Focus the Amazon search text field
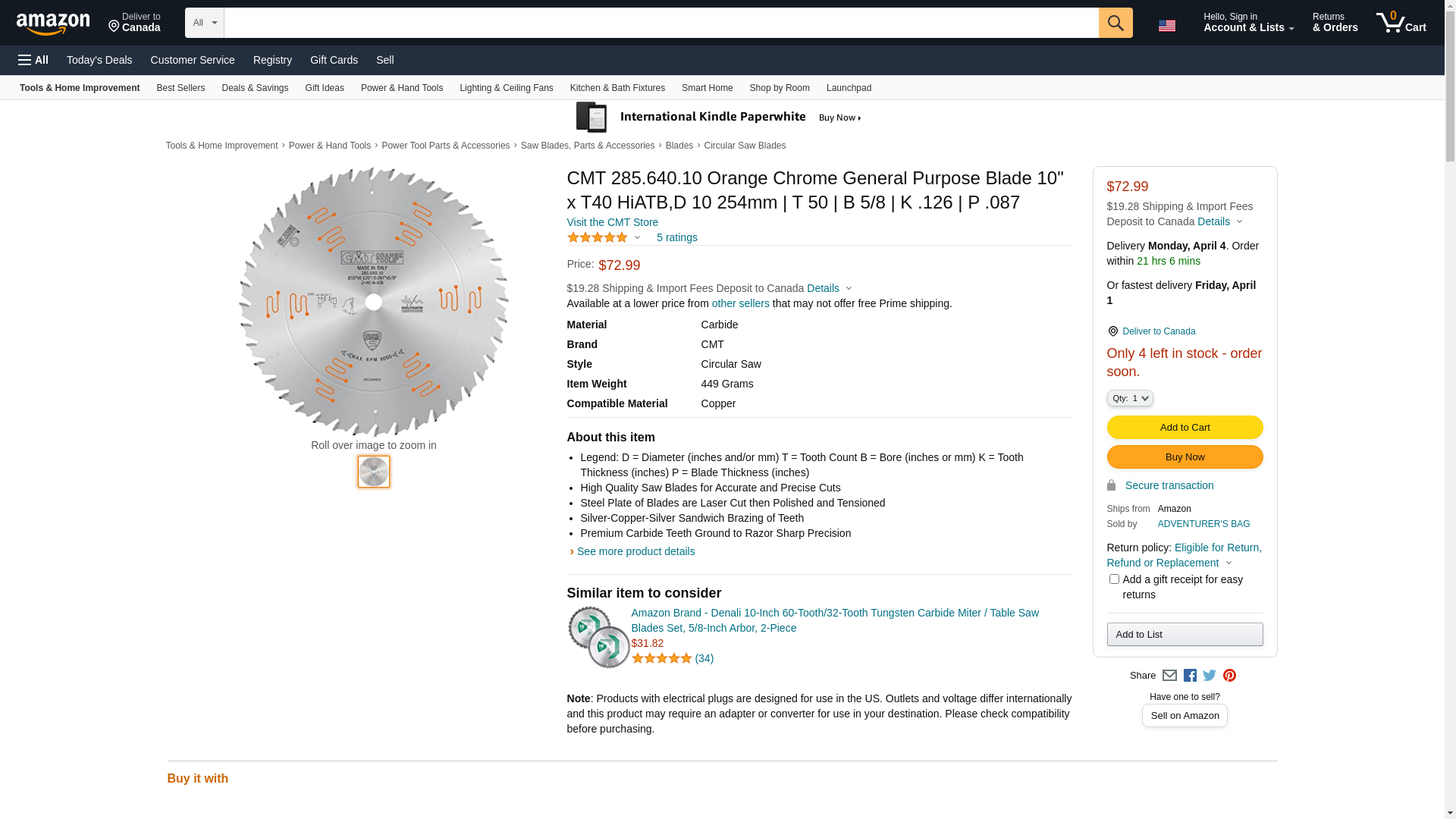Viewport: 1456px width, 819px height. (661, 23)
